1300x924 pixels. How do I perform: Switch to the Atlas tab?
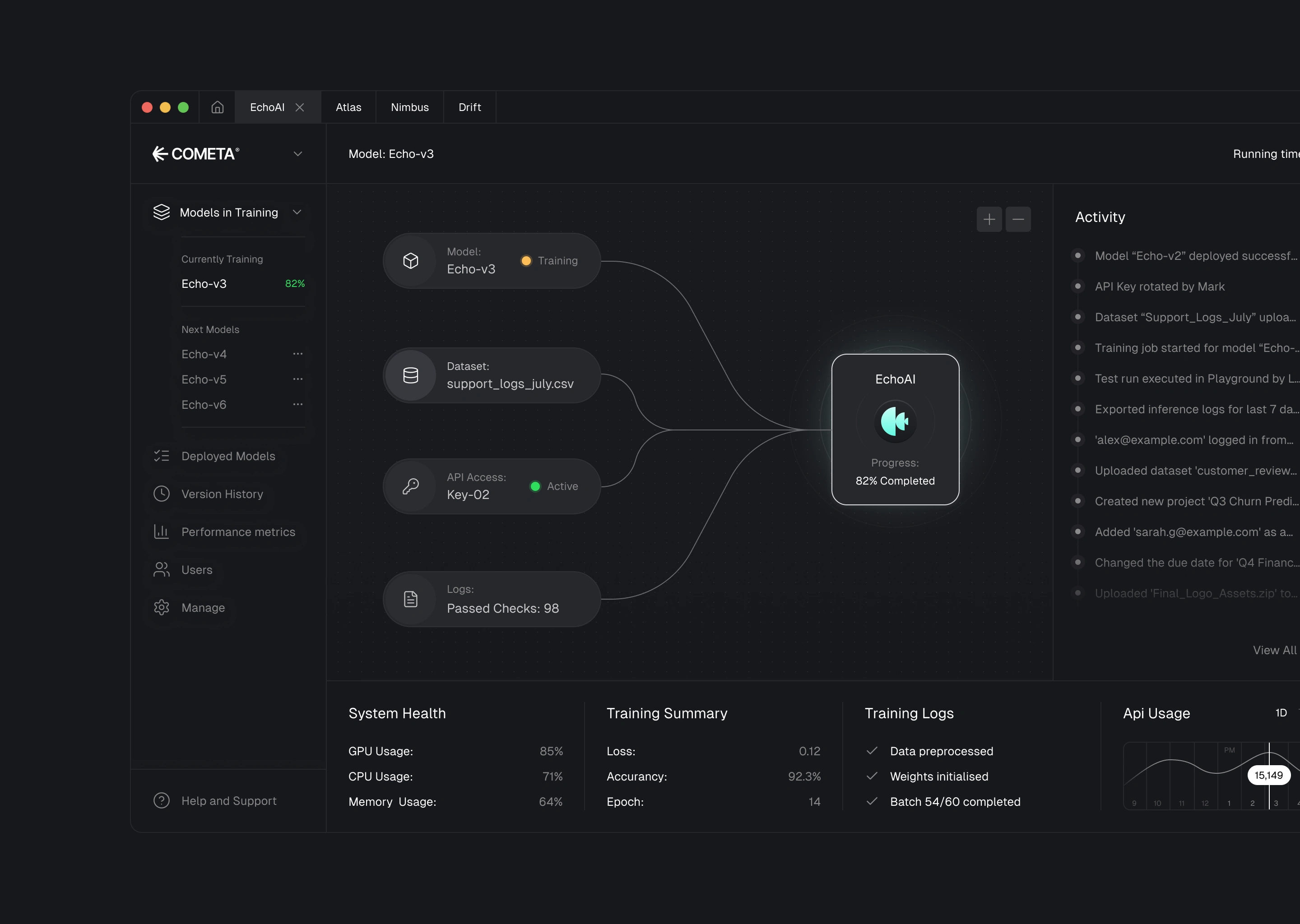[x=348, y=107]
